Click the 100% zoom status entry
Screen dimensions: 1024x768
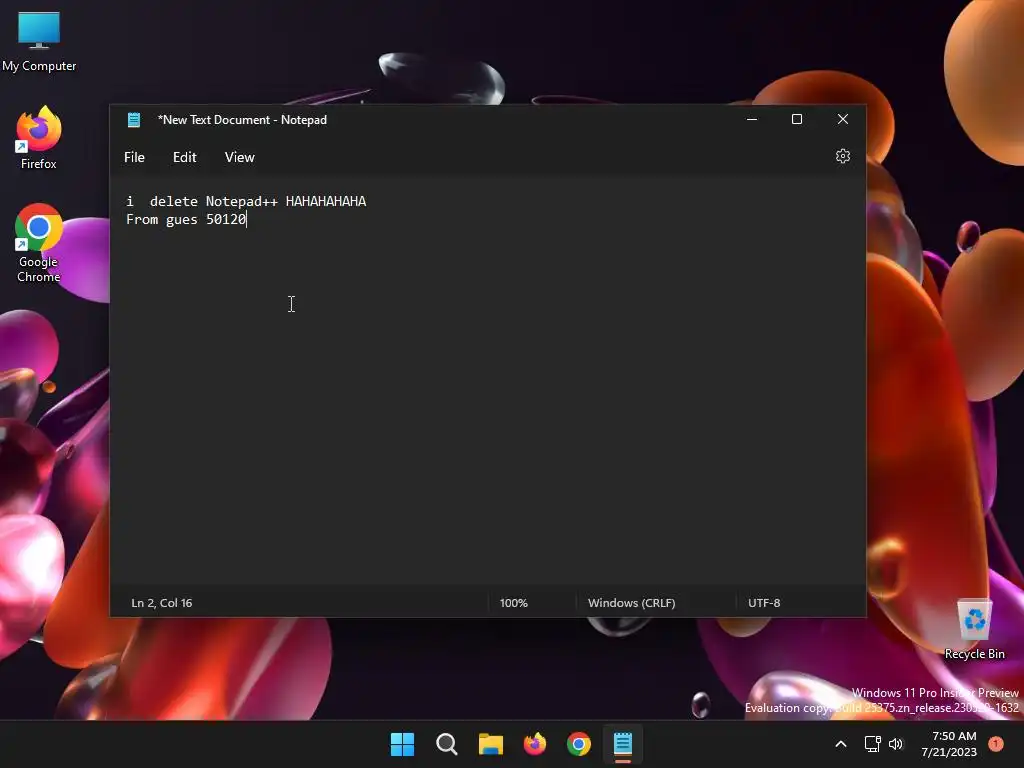513,603
